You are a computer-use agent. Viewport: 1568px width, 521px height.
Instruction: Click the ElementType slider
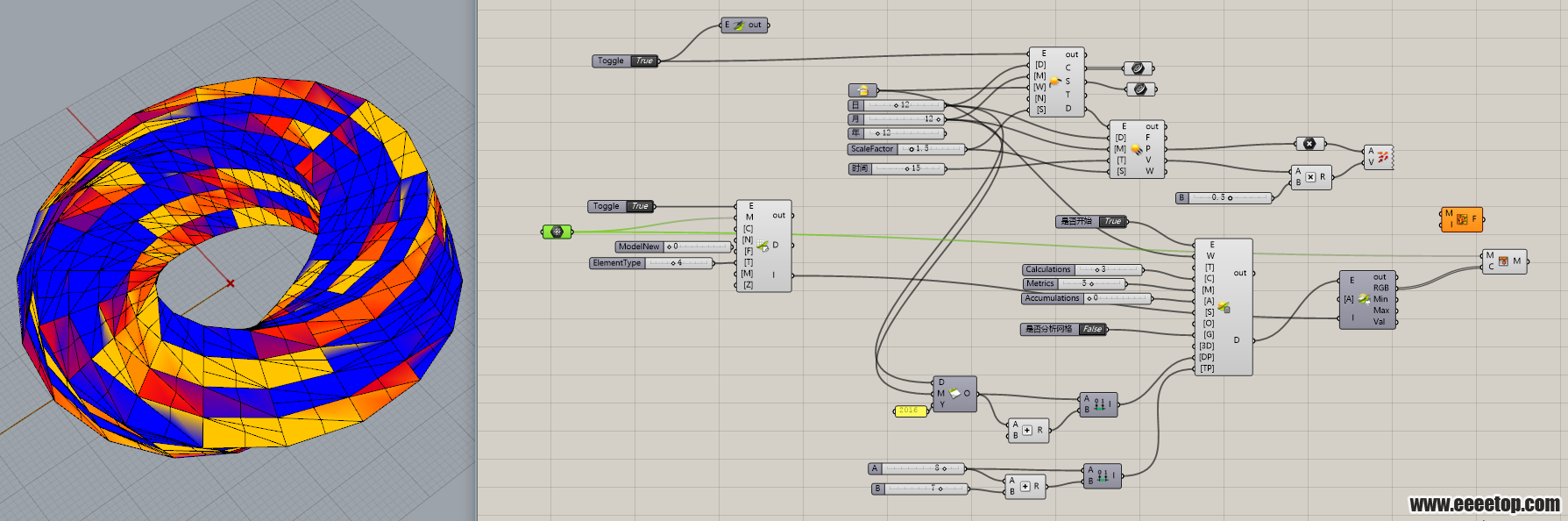coord(650,263)
